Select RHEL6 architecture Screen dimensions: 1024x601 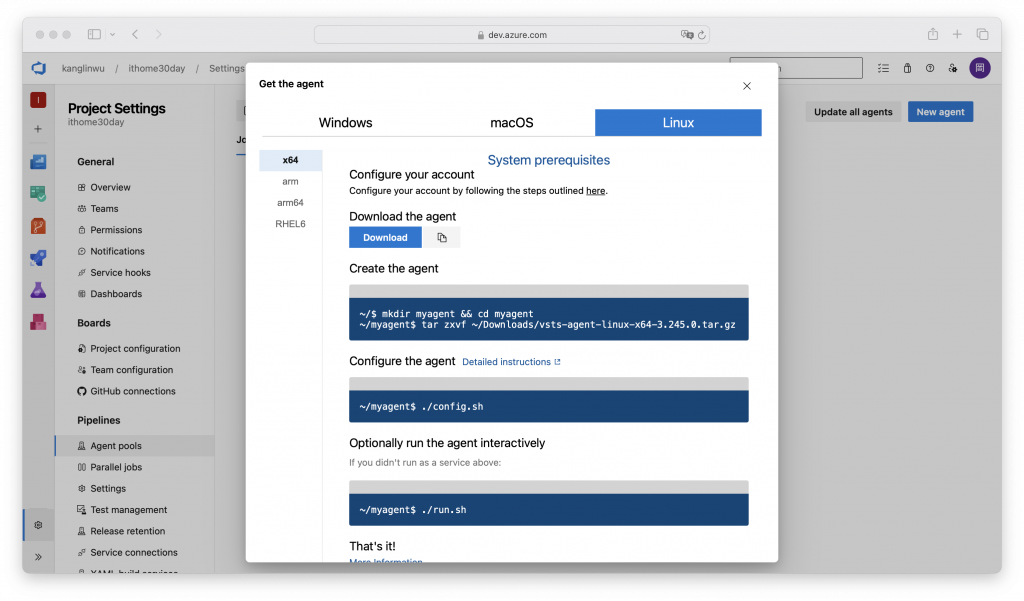click(291, 223)
